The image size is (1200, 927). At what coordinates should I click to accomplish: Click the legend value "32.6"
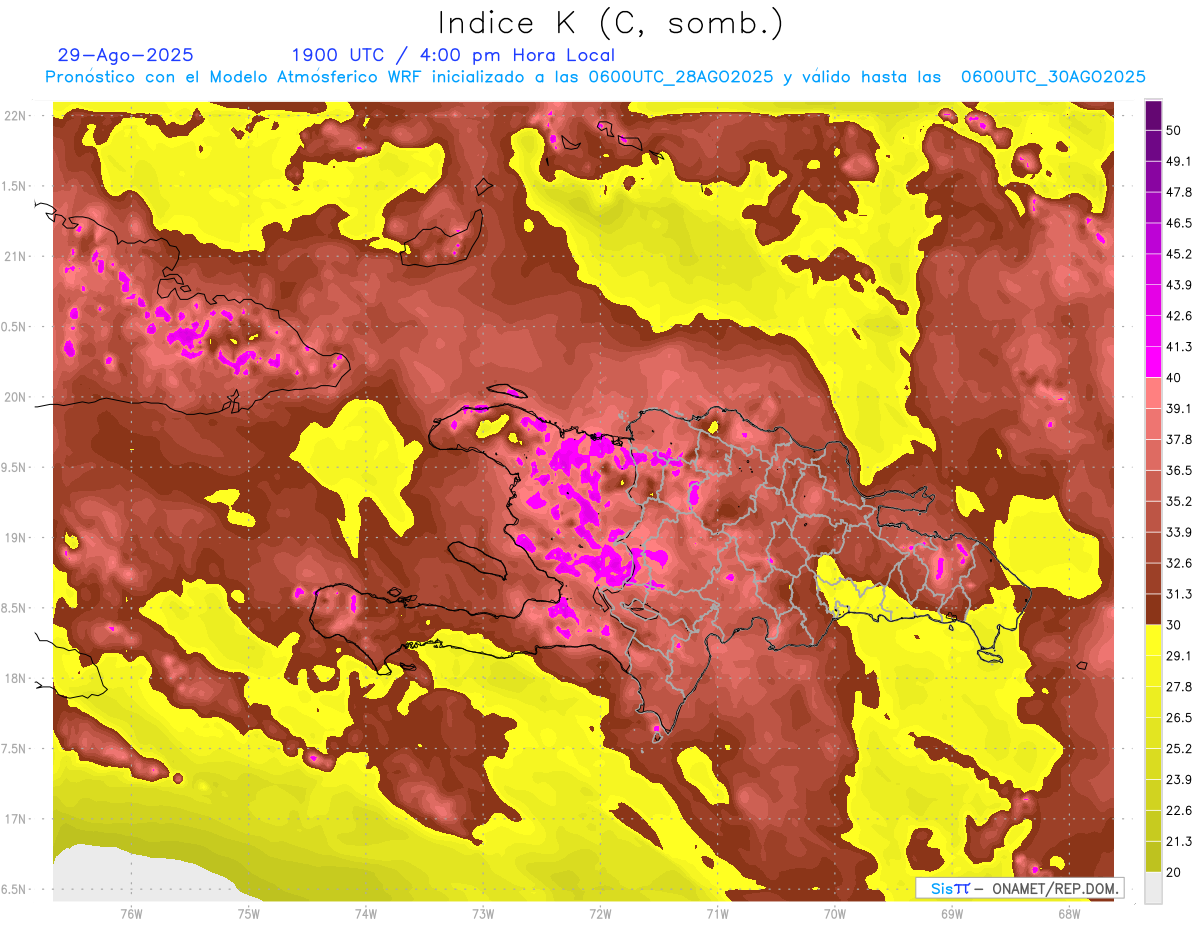1178,563
